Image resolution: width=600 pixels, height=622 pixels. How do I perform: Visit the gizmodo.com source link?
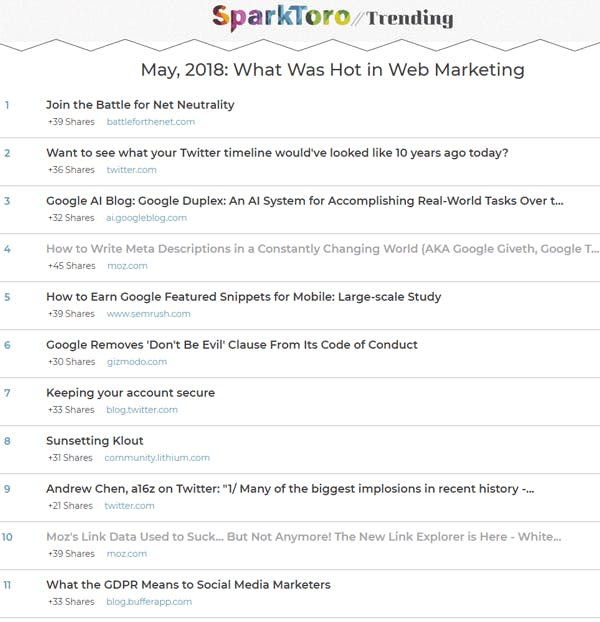tap(137, 362)
